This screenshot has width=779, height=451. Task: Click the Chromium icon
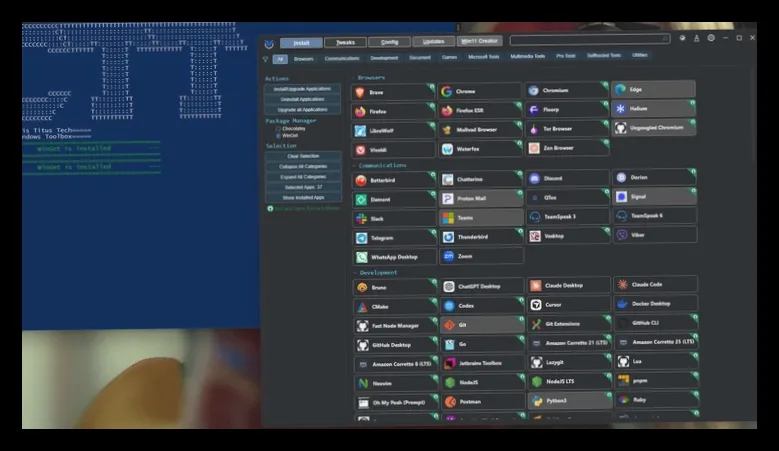pyautogui.click(x=534, y=90)
